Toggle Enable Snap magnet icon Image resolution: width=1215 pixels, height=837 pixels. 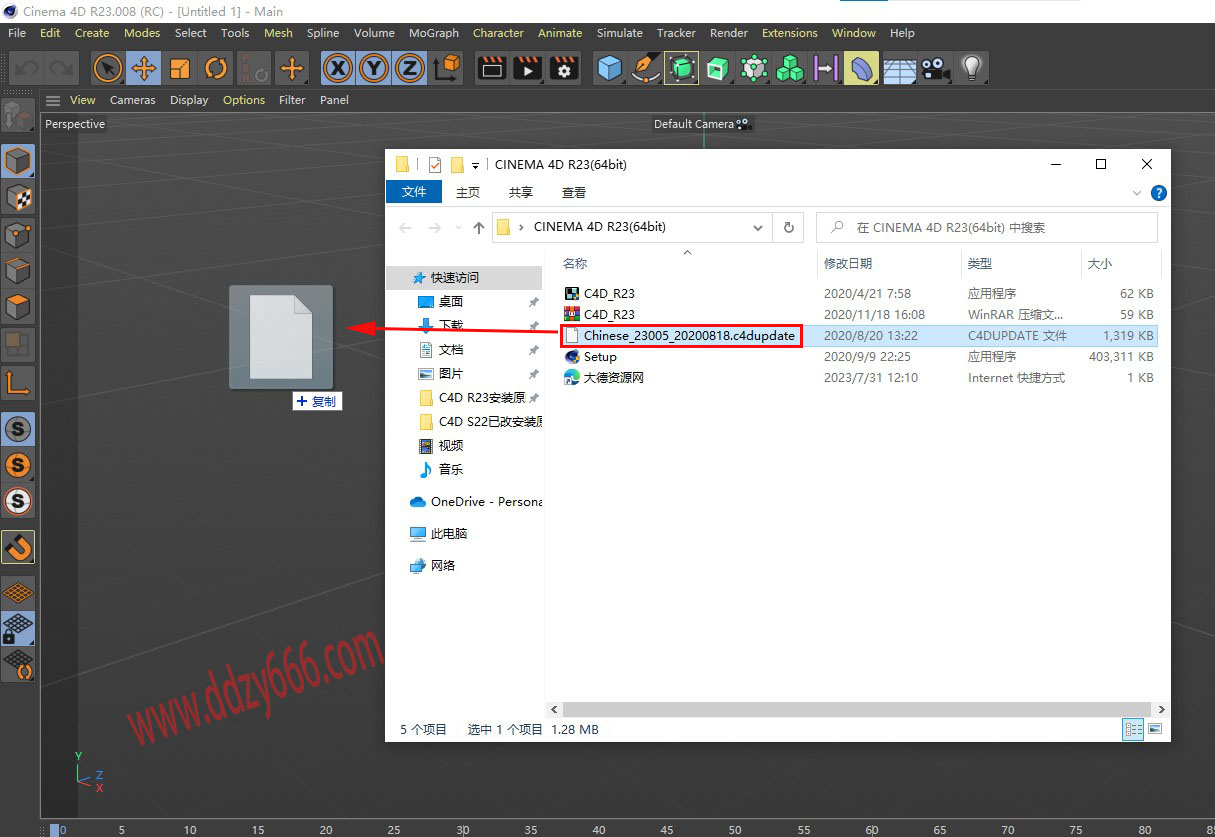pyautogui.click(x=18, y=547)
